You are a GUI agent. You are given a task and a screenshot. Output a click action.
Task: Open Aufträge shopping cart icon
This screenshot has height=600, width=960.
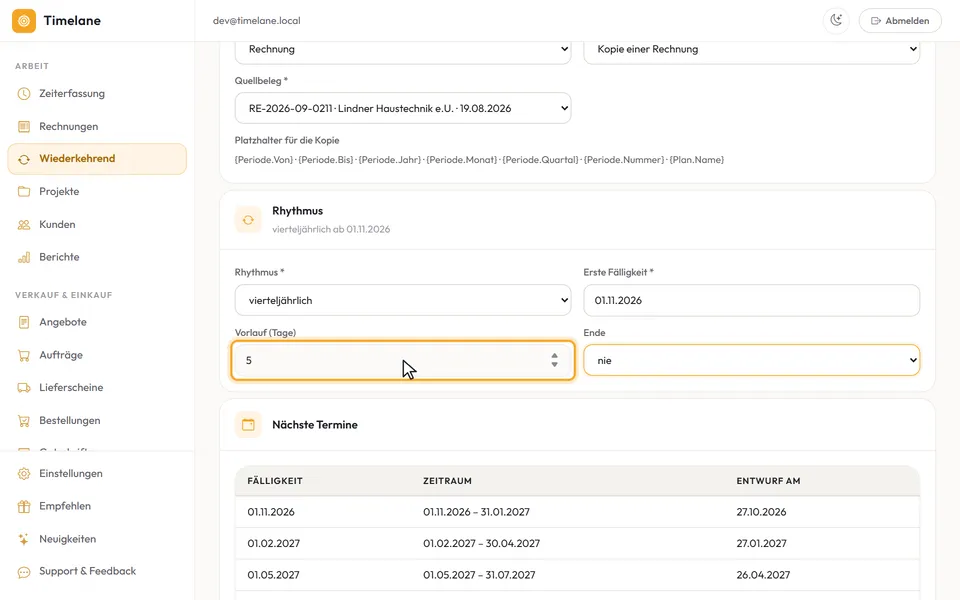[24, 355]
